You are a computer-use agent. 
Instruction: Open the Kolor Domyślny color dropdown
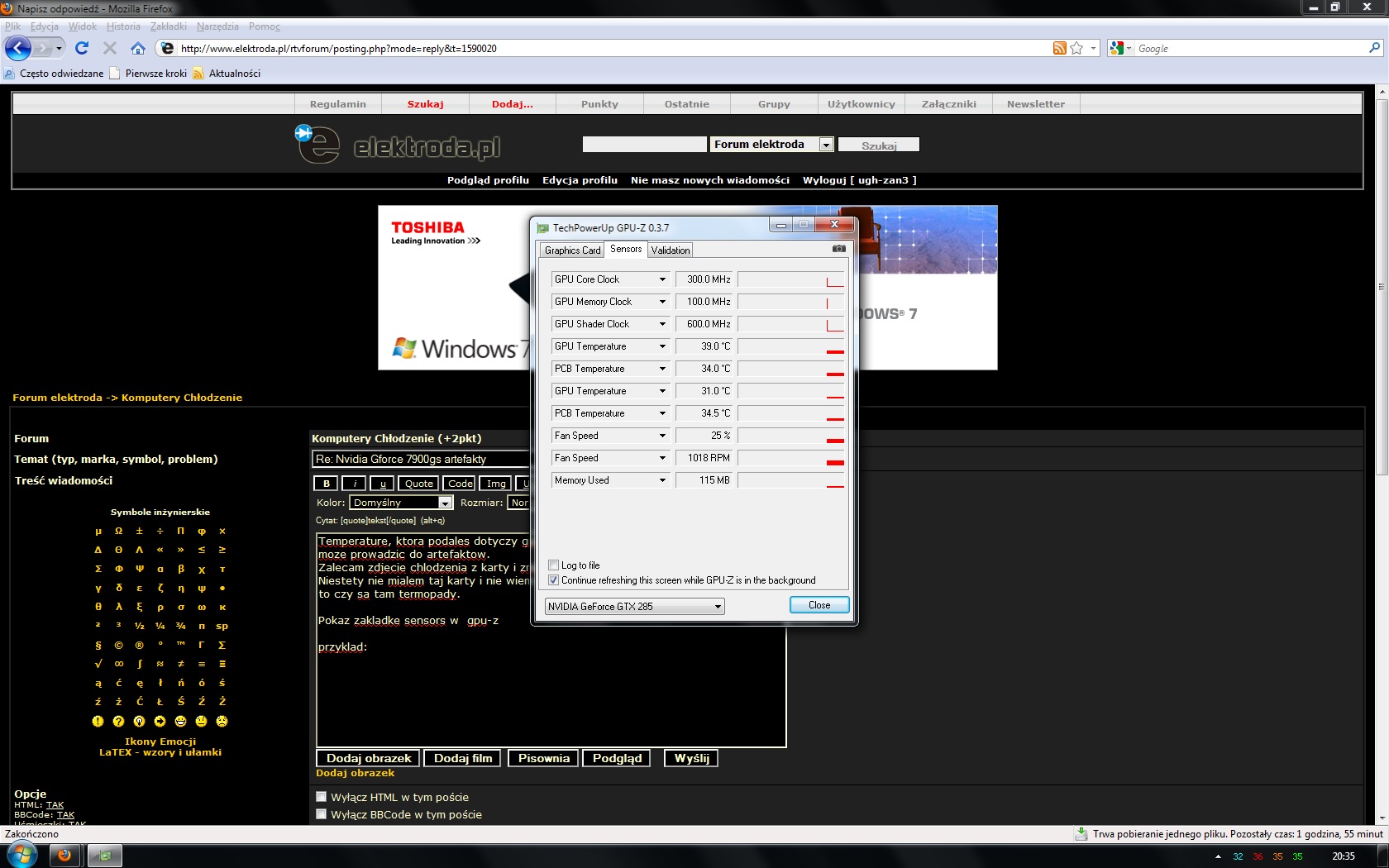[x=401, y=503]
